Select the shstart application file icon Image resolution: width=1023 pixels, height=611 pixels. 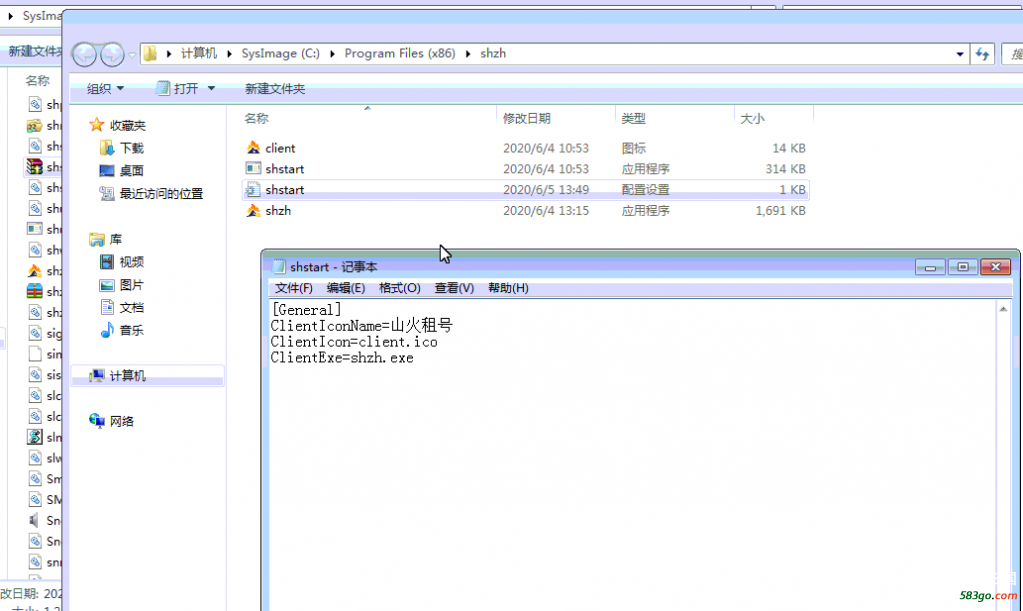(x=253, y=169)
